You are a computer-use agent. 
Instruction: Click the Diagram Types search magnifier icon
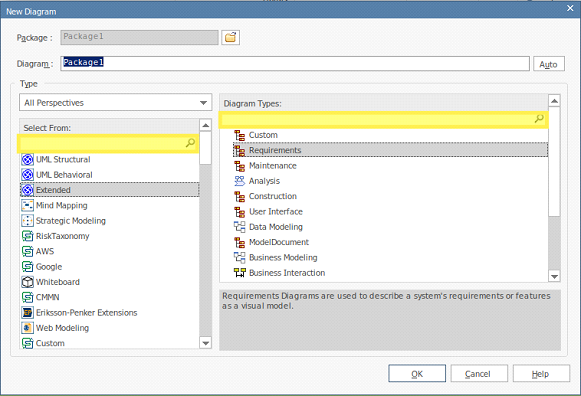pos(539,119)
